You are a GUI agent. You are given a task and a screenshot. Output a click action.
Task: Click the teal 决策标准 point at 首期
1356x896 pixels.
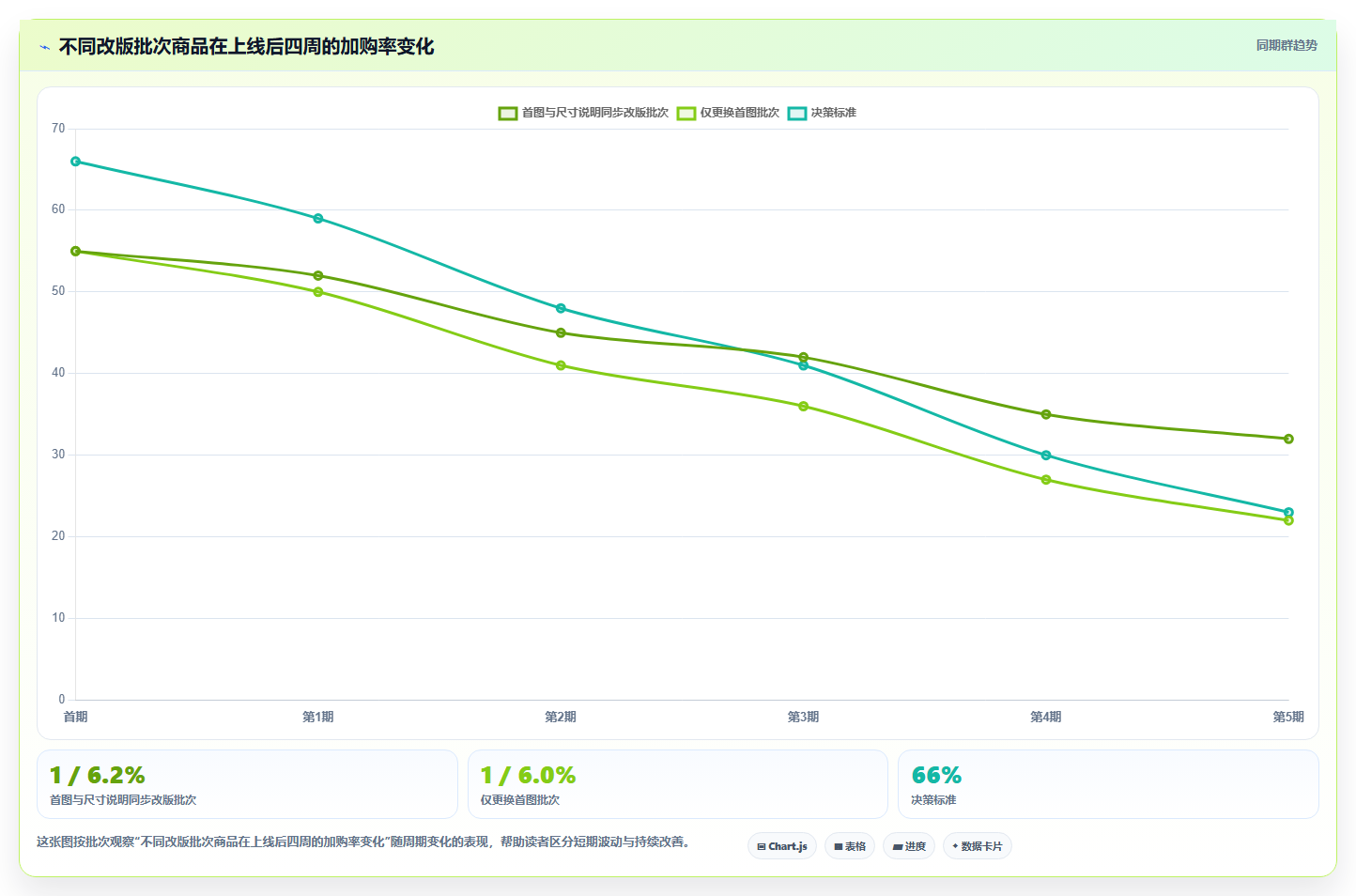[76, 162]
